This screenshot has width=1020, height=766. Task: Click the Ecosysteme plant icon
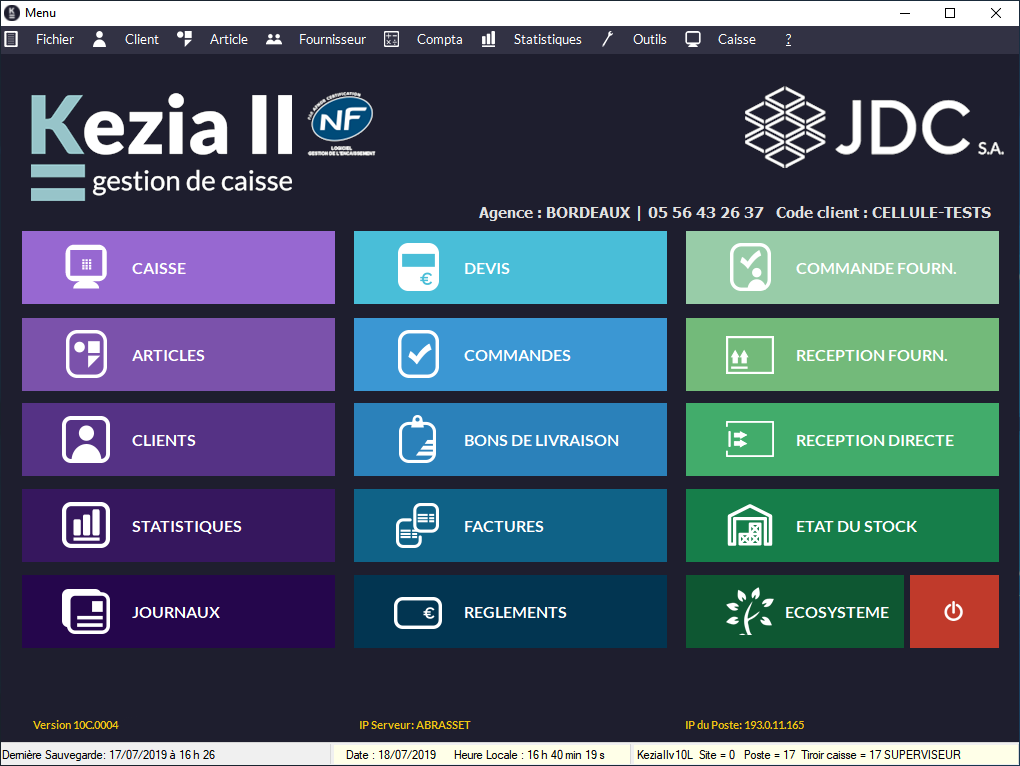tap(749, 612)
